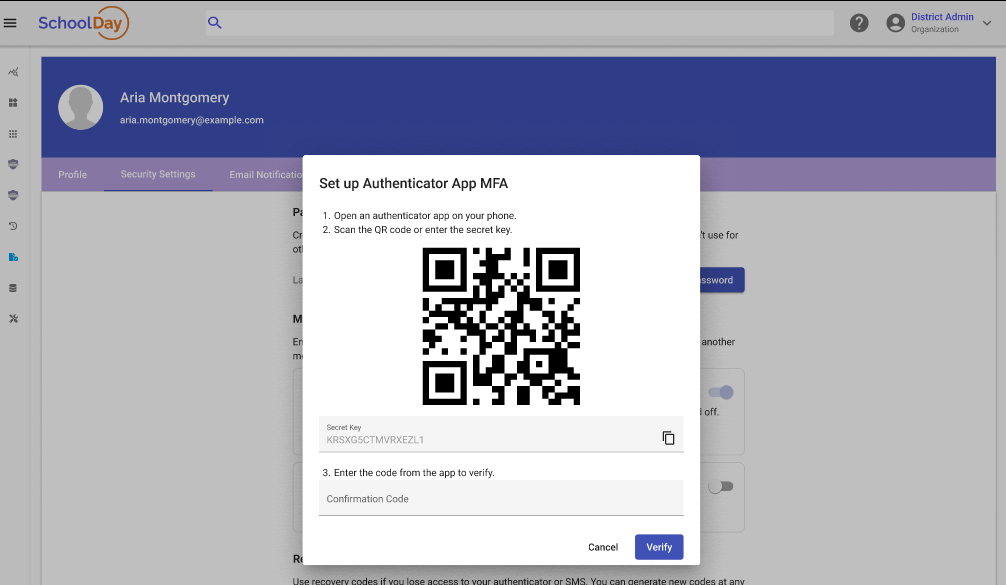
Task: Cancel the Authenticator App MFA setup
Action: click(602, 547)
